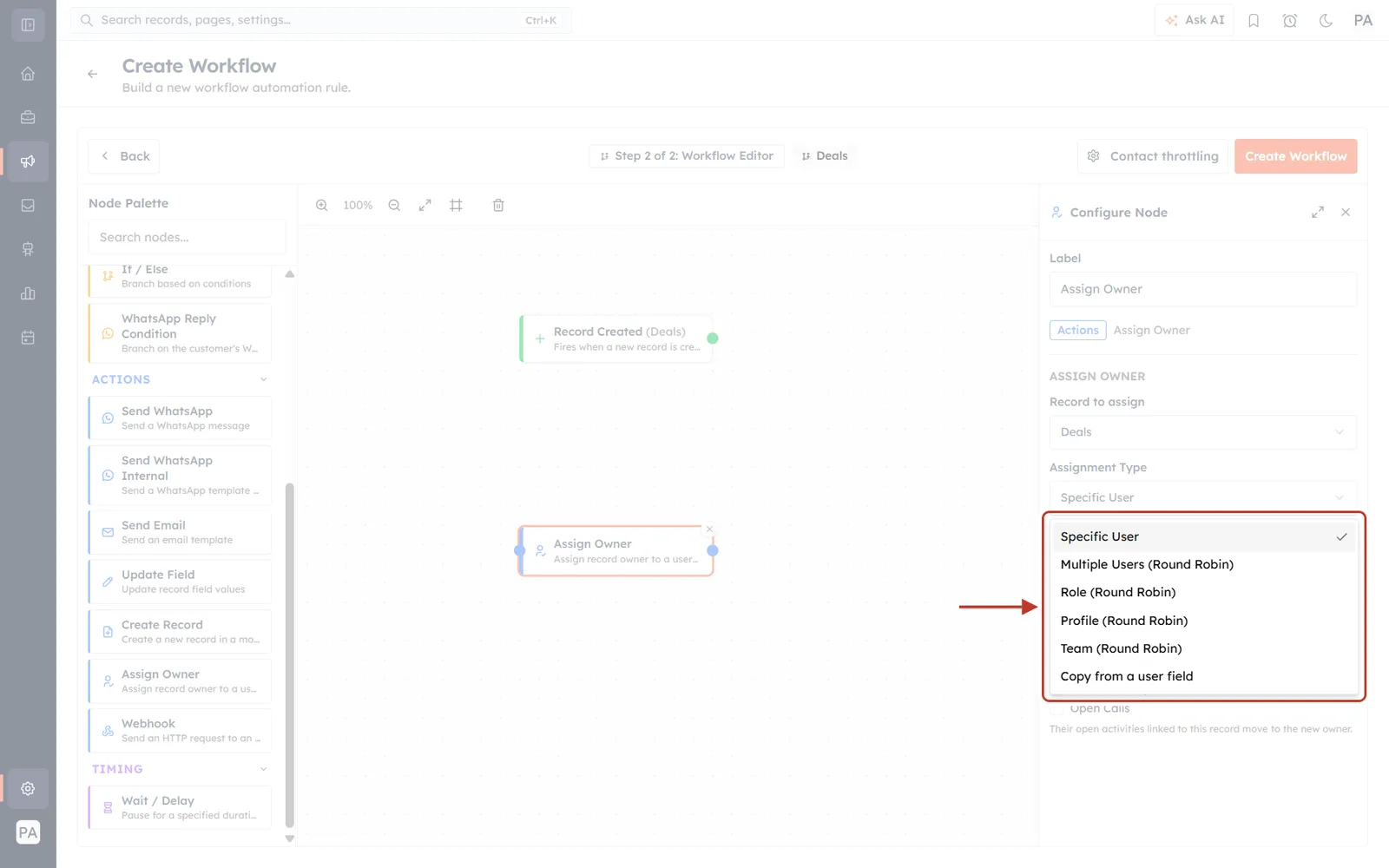Image resolution: width=1389 pixels, height=868 pixels.
Task: Delete selected node with trash icon
Action: click(x=498, y=206)
